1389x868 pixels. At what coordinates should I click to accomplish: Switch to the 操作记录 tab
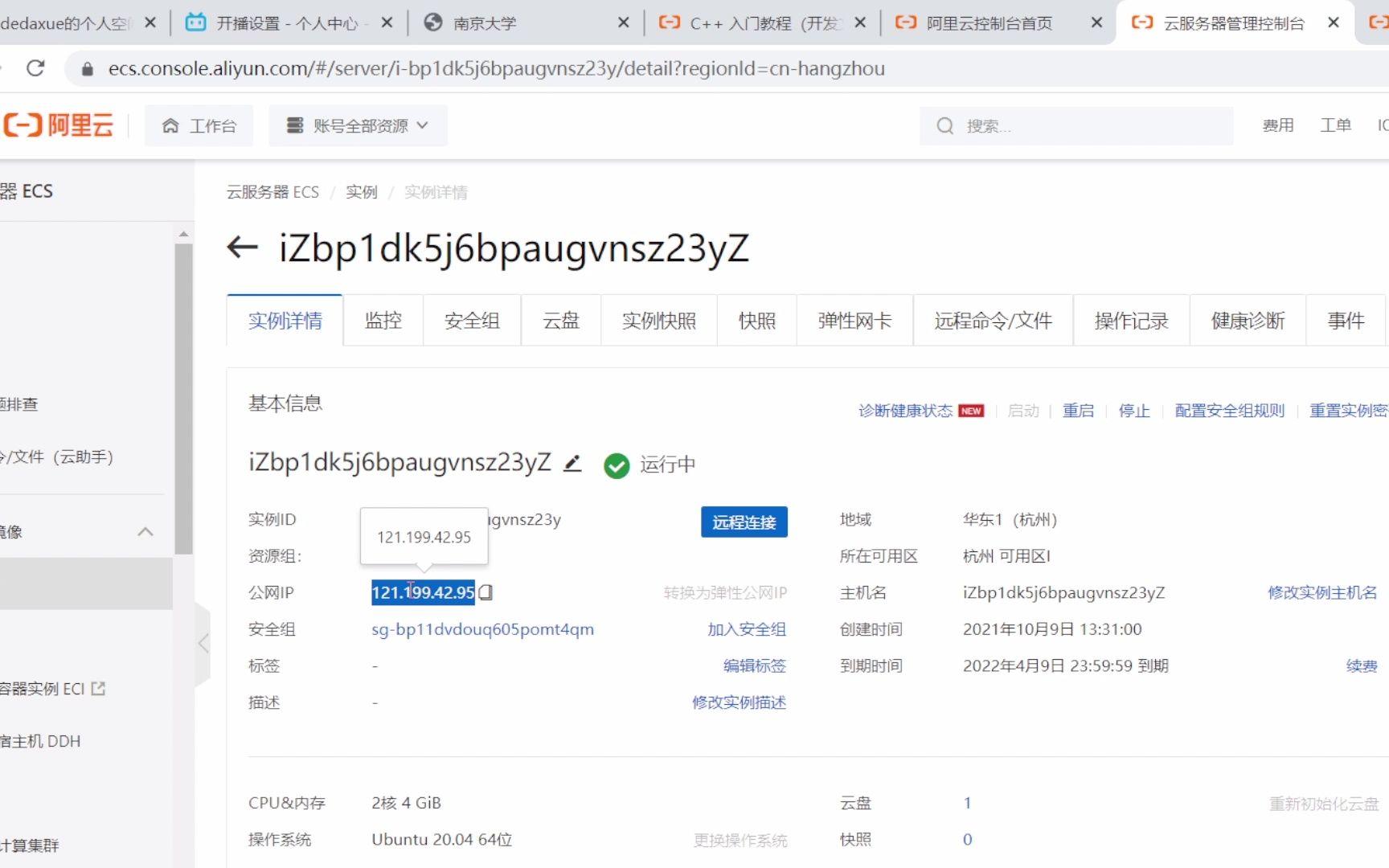pos(1132,321)
